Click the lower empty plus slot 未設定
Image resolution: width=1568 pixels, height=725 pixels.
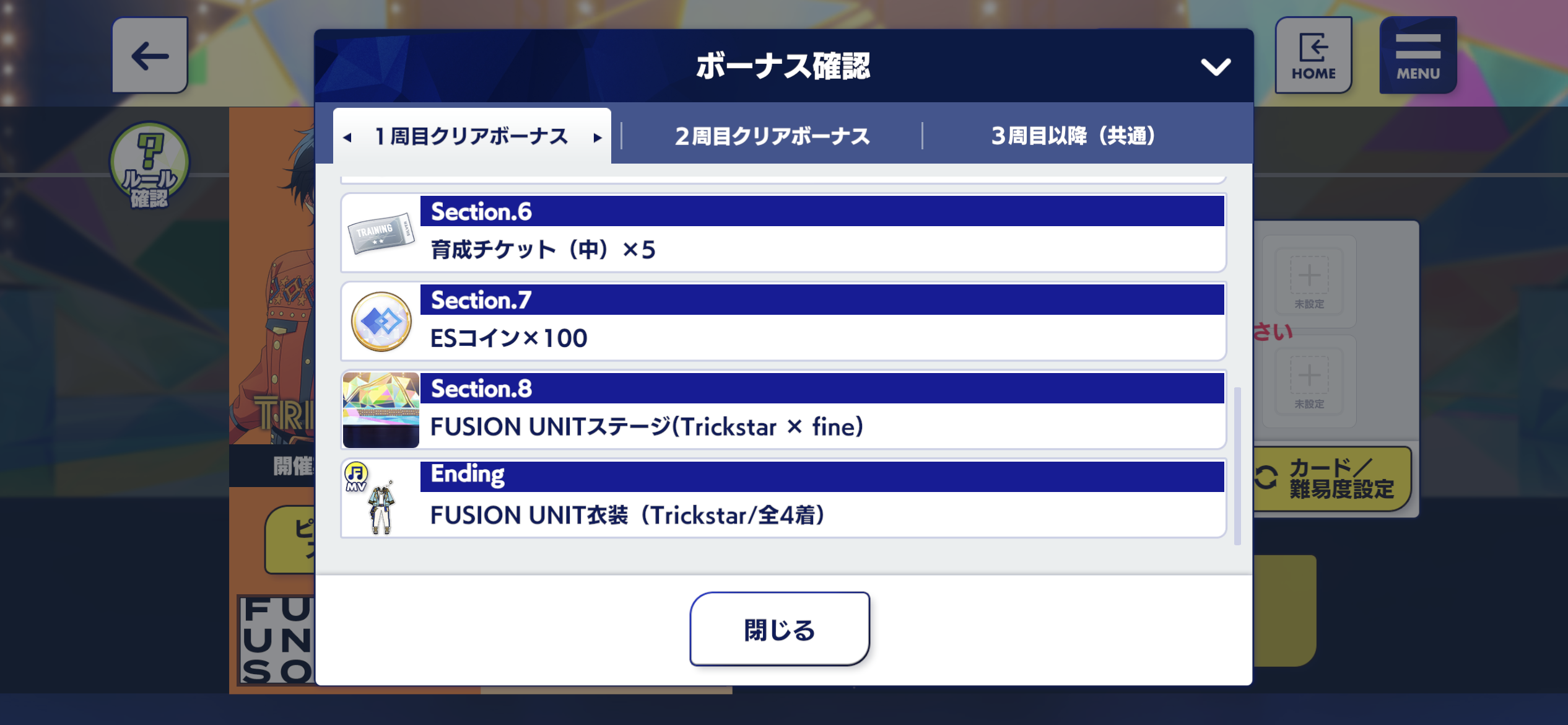[x=1309, y=380]
